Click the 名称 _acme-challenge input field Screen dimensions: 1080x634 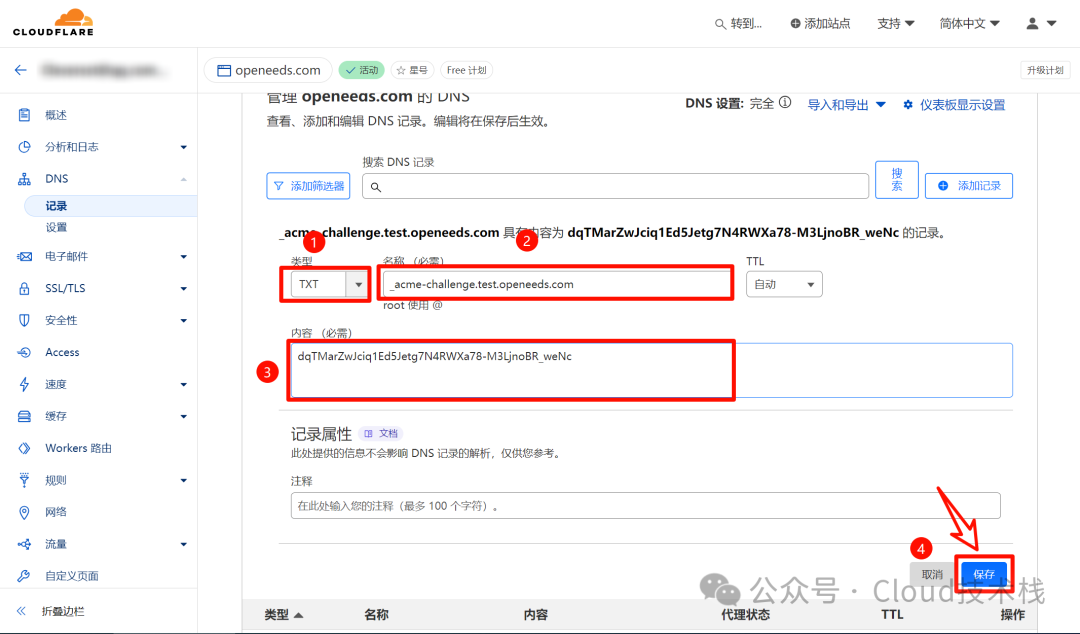pos(557,284)
